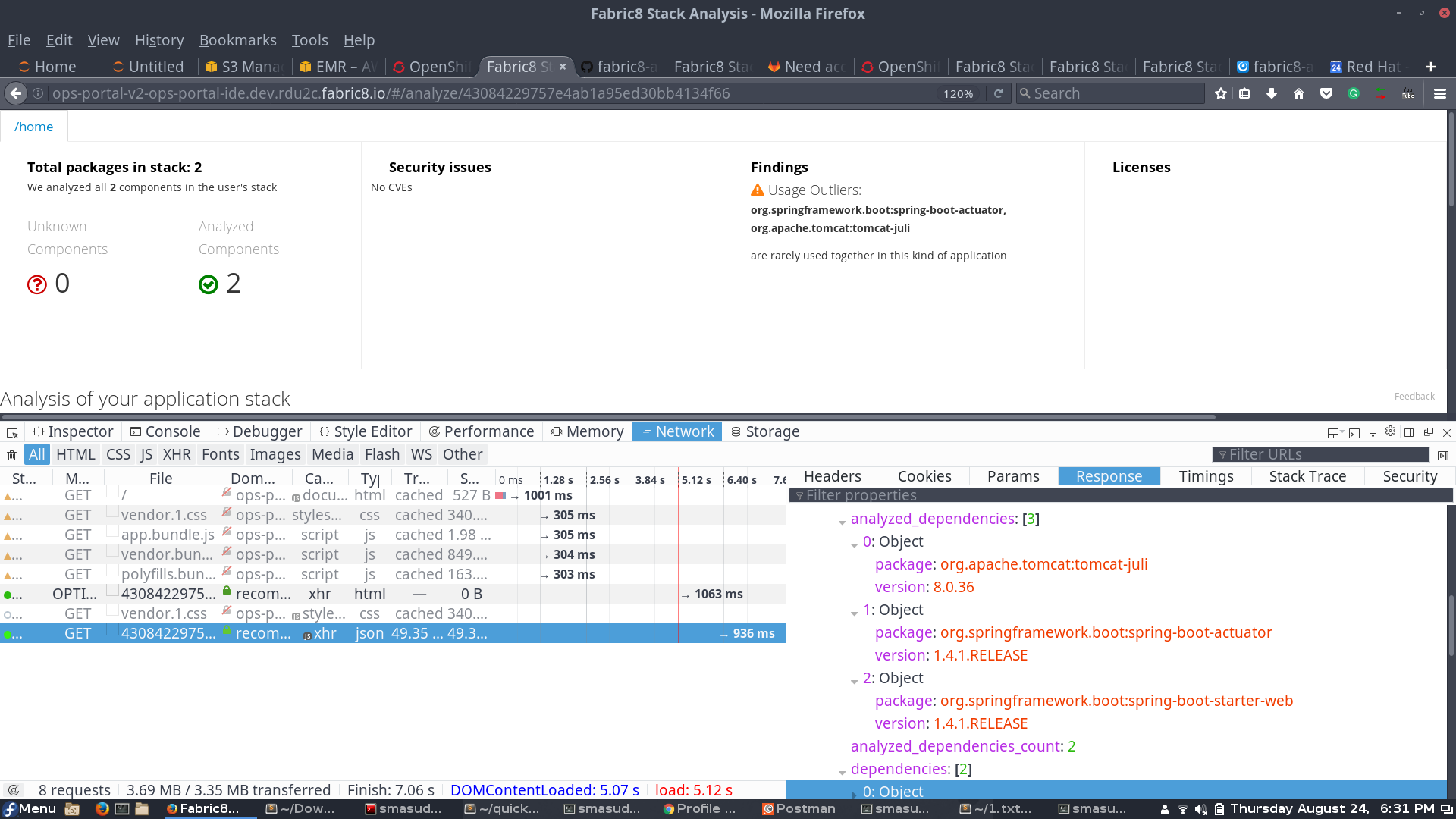Save the page to Pocket
Image resolution: width=1456 pixels, height=819 pixels.
tap(1326, 93)
